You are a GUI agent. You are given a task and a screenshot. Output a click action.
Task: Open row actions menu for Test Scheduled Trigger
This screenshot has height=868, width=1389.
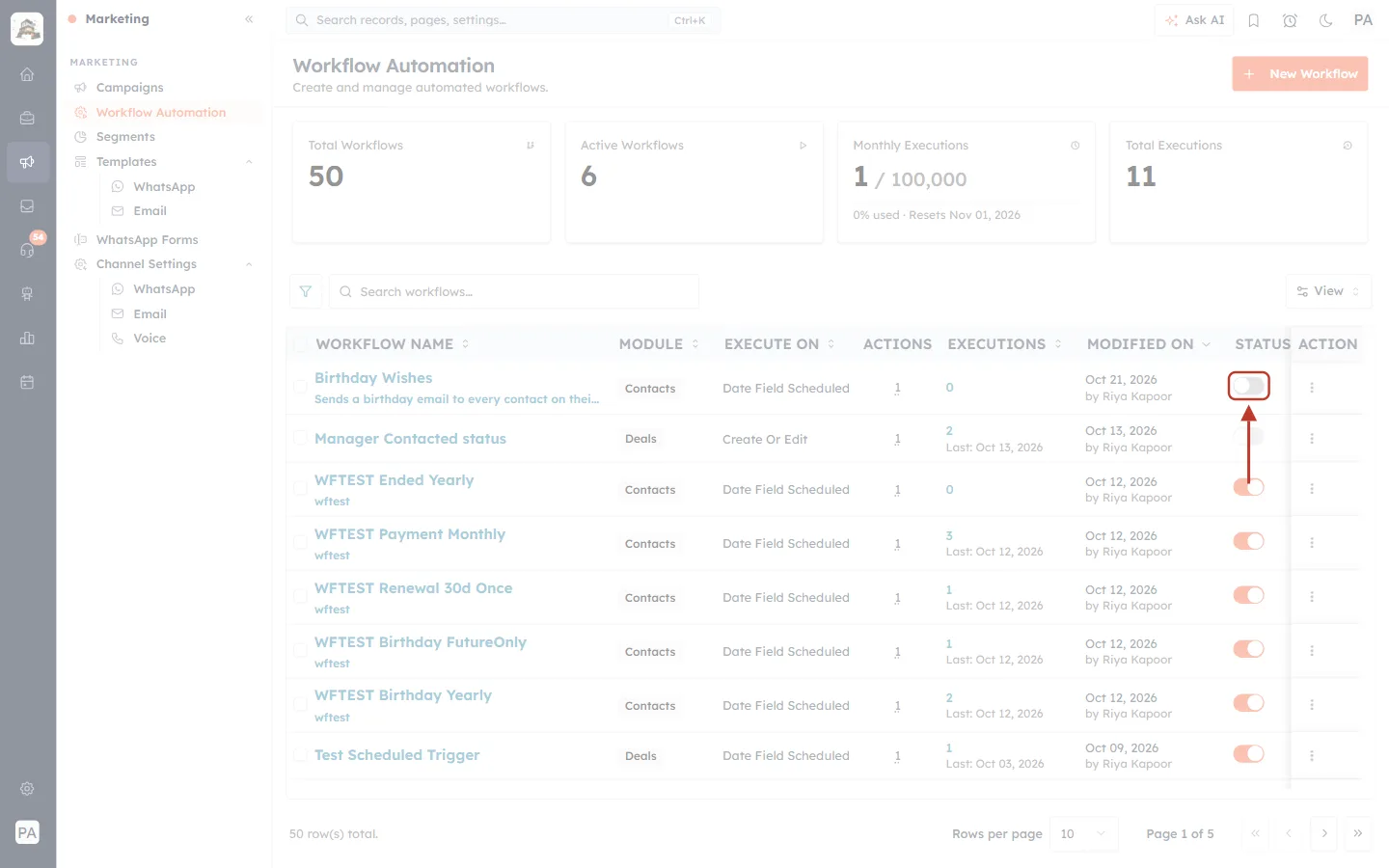tap(1312, 755)
